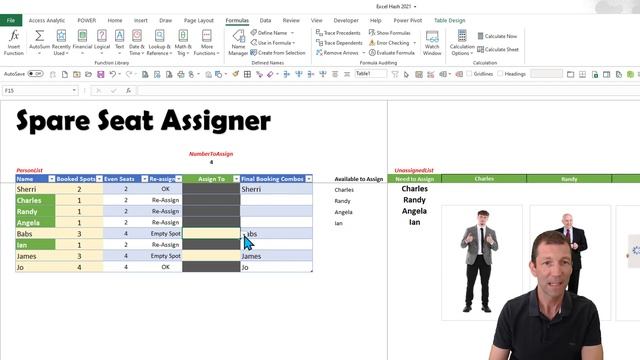Screen dimensions: 640x360
Task: Select Ian in the Need to Assign list
Action: pos(414,222)
